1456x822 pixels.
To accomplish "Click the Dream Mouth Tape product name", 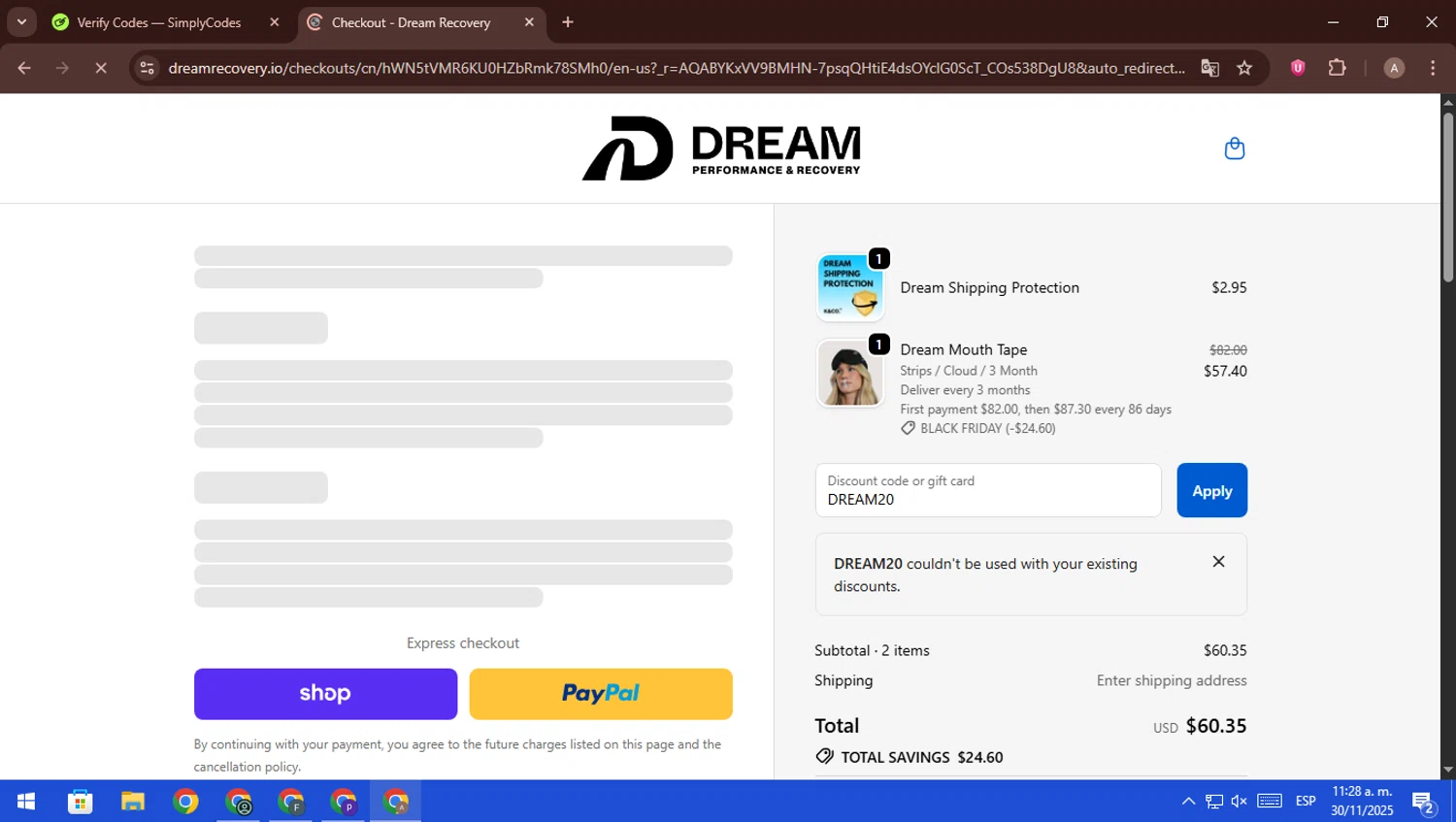I will (x=963, y=349).
